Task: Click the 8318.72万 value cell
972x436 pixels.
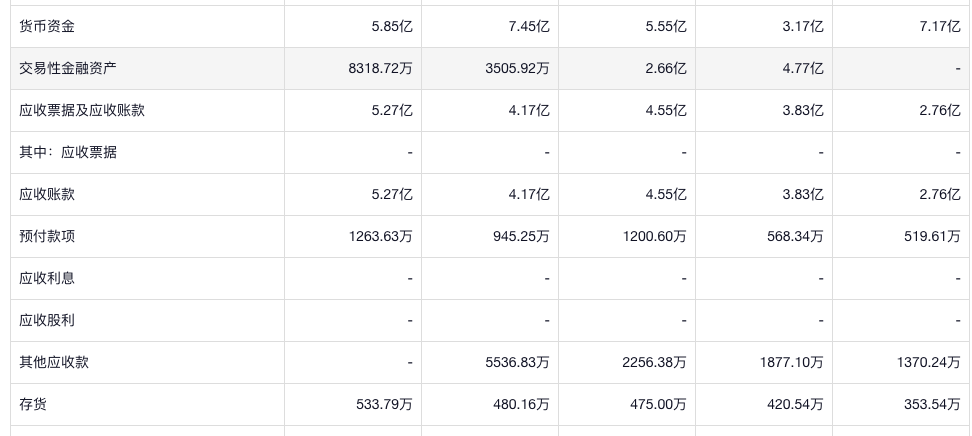Action: pyautogui.click(x=374, y=69)
